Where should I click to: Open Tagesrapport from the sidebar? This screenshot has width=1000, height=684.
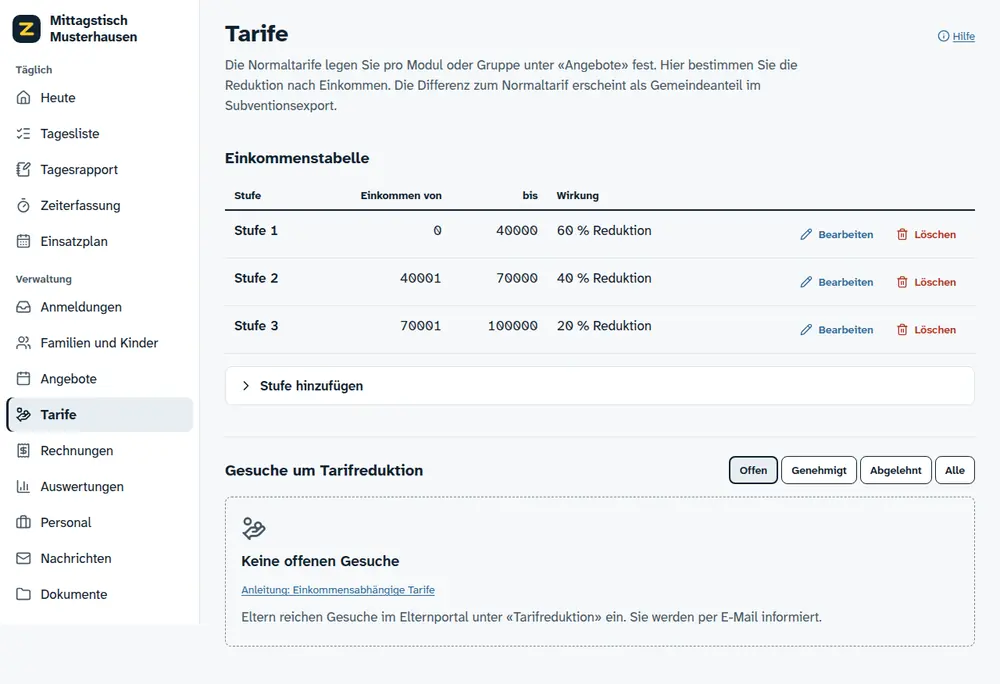pyautogui.click(x=99, y=170)
